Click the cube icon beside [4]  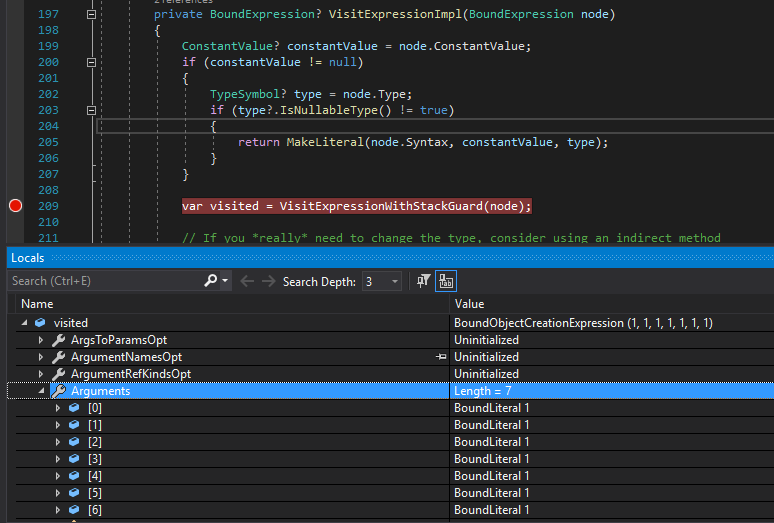(75, 476)
